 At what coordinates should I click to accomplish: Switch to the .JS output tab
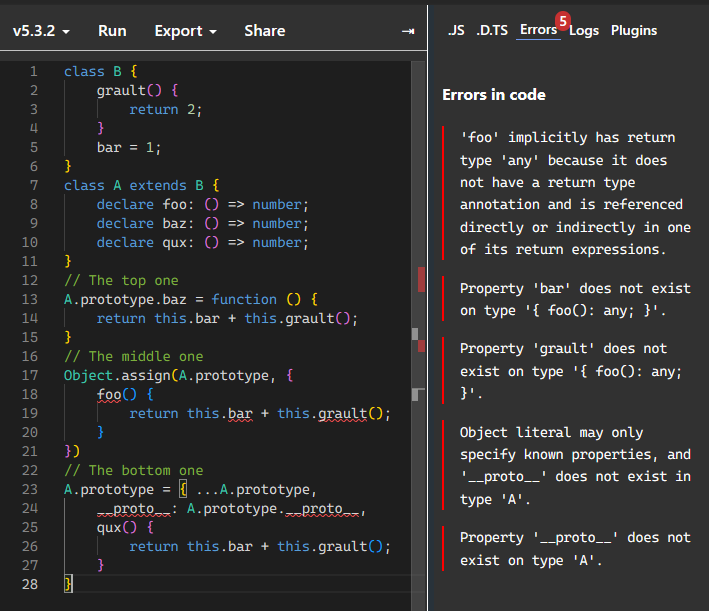point(455,30)
